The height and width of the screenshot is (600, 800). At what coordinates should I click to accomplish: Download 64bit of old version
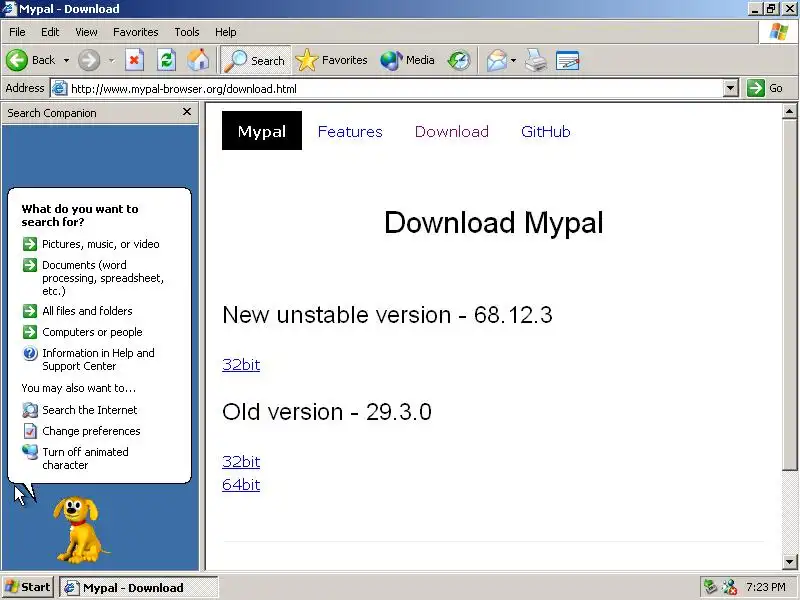tap(241, 485)
